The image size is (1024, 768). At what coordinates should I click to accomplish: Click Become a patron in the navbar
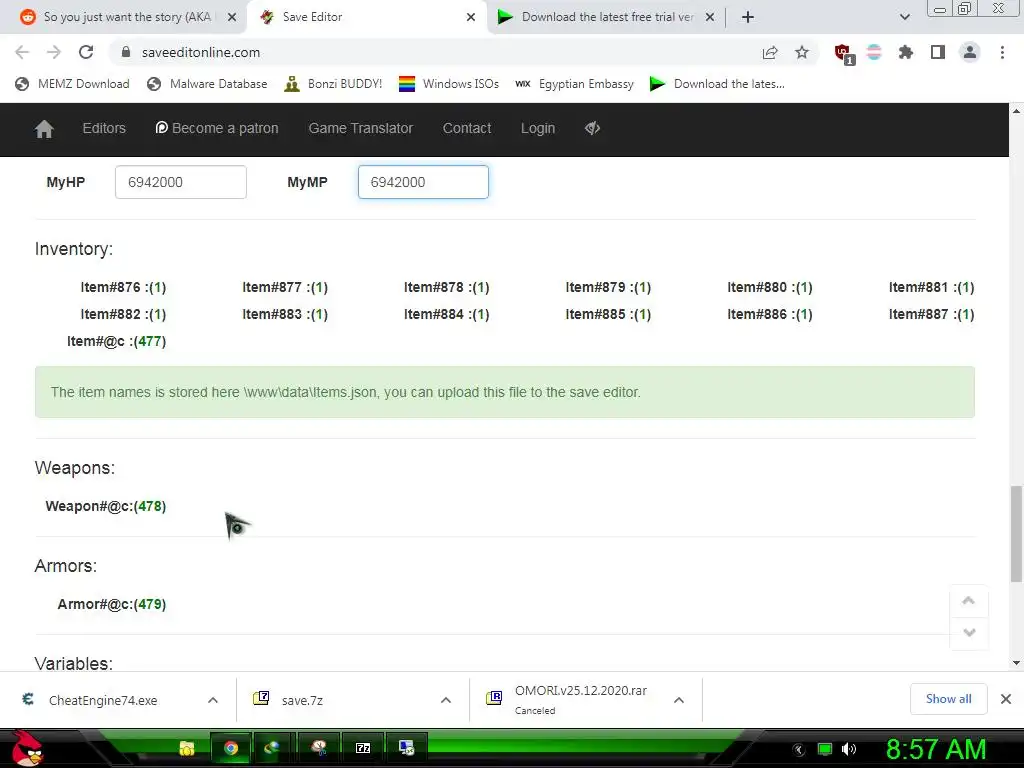pos(217,128)
